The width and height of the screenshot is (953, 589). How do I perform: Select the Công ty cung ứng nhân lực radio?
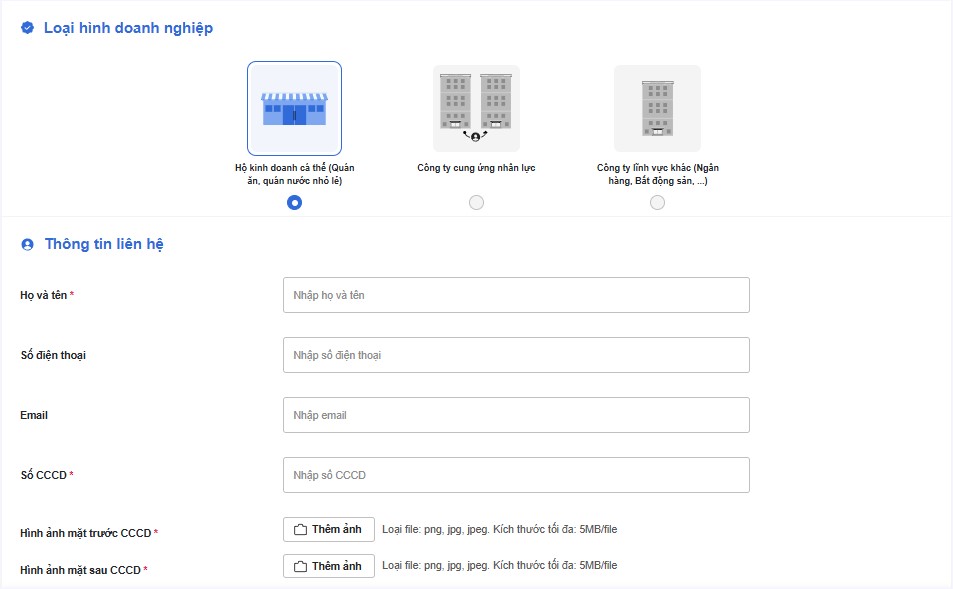click(476, 202)
